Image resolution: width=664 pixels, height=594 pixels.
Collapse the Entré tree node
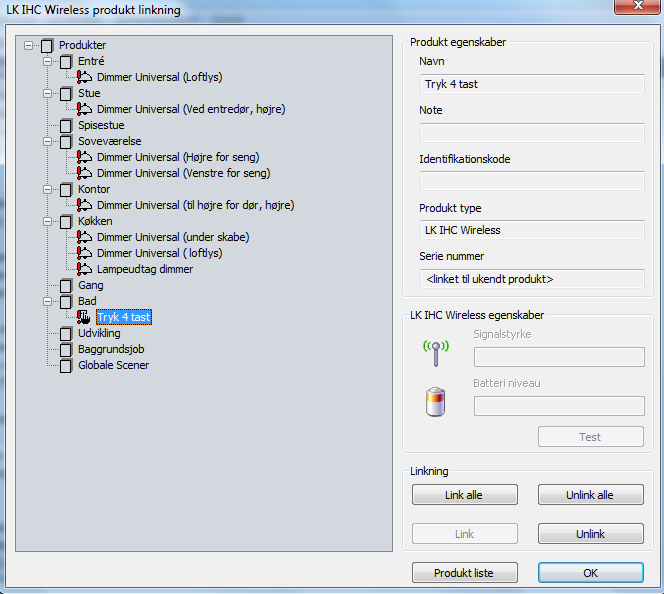pos(47,61)
